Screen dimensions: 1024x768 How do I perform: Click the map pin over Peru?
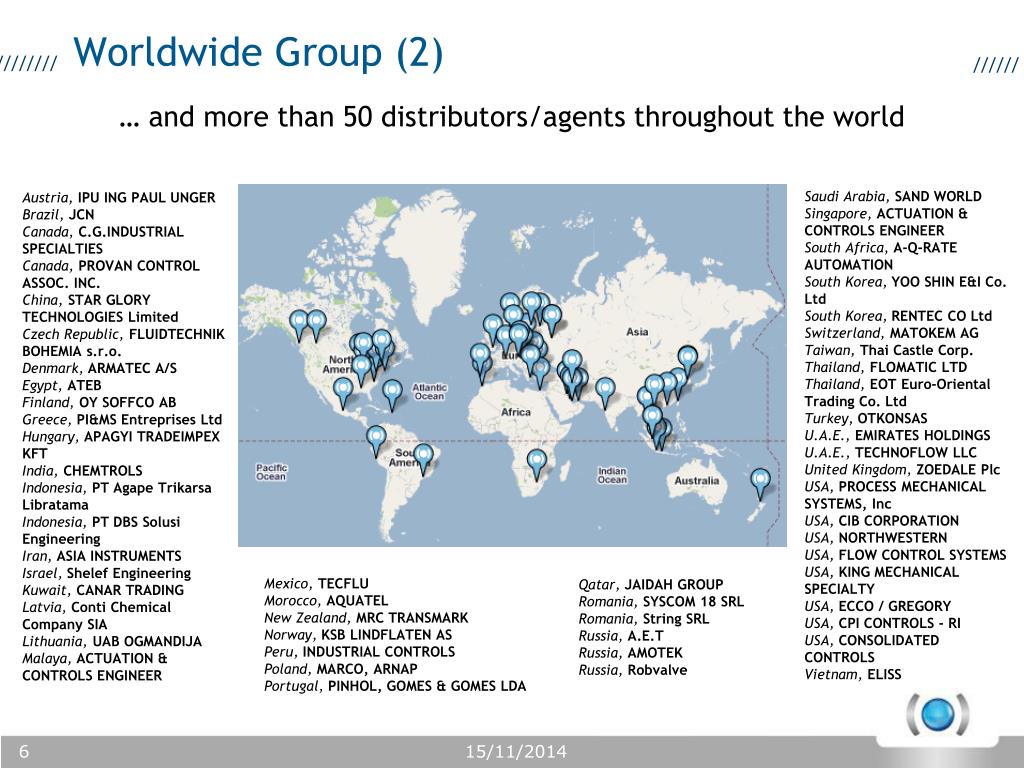point(376,441)
